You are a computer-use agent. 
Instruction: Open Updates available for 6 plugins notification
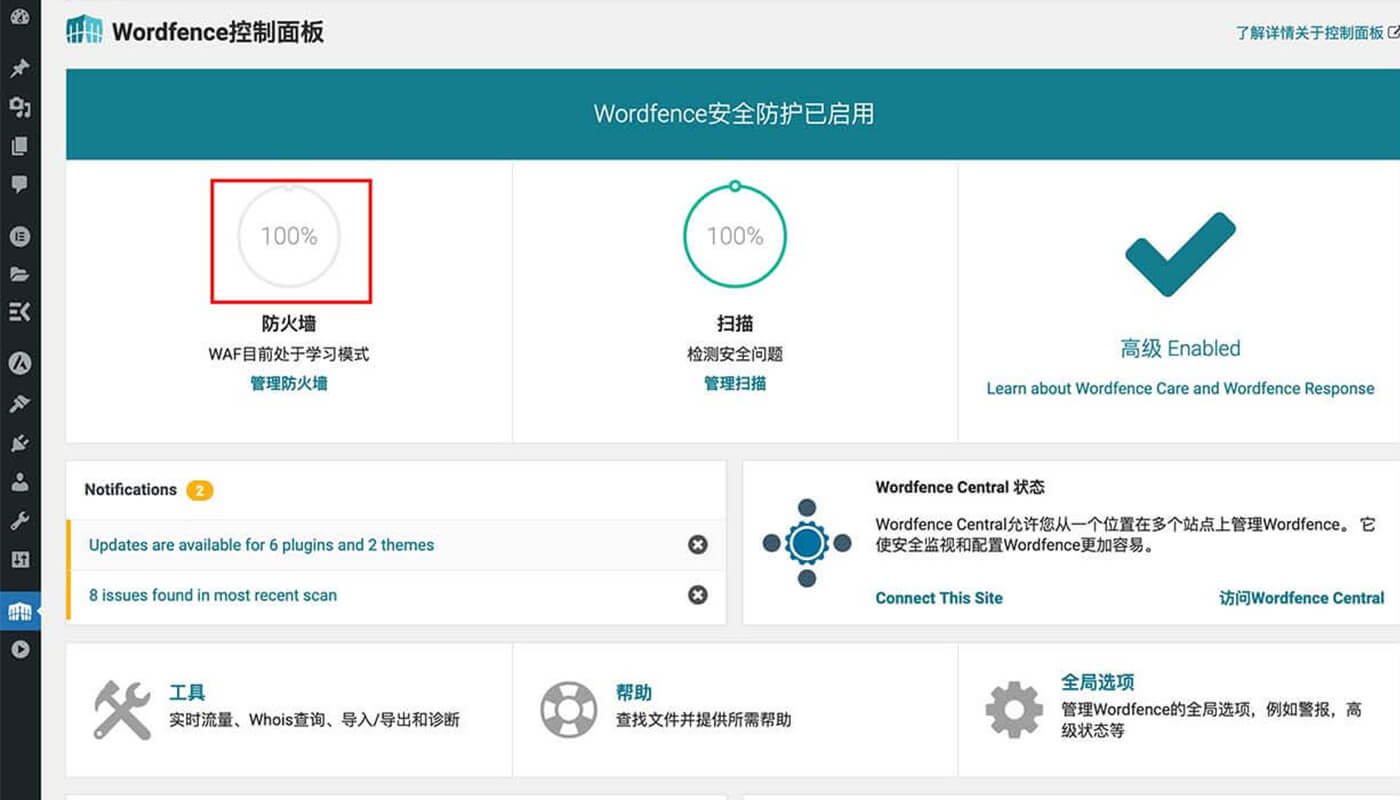point(261,545)
